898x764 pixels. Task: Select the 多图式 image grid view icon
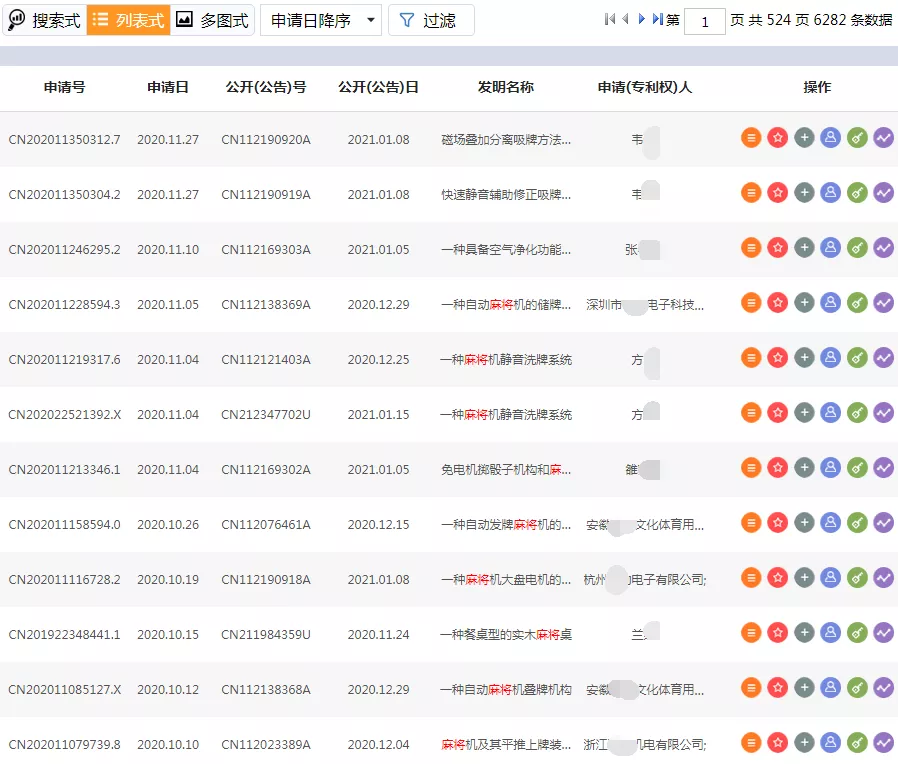pyautogui.click(x=214, y=20)
